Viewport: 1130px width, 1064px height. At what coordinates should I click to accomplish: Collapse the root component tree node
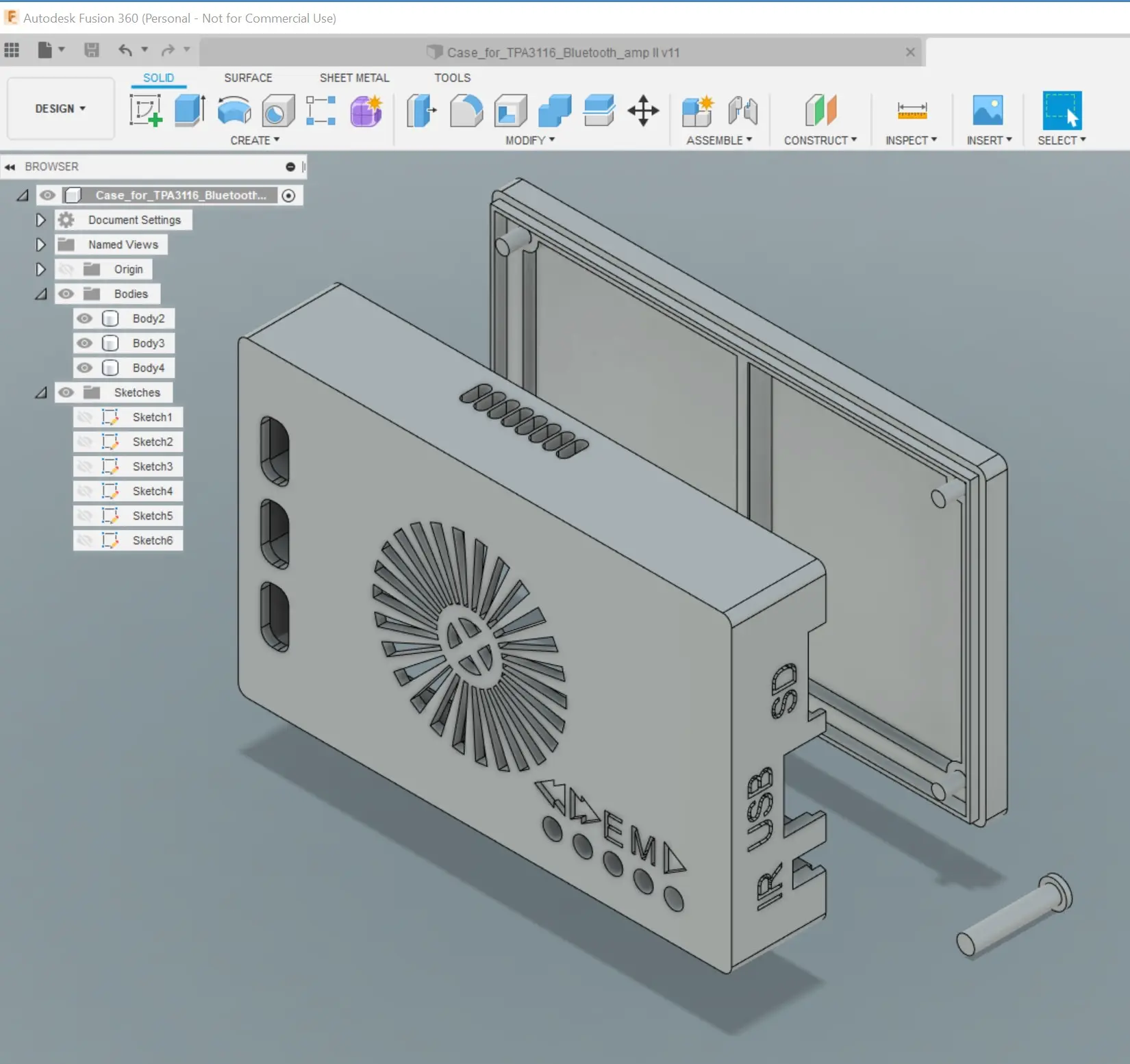tap(23, 196)
